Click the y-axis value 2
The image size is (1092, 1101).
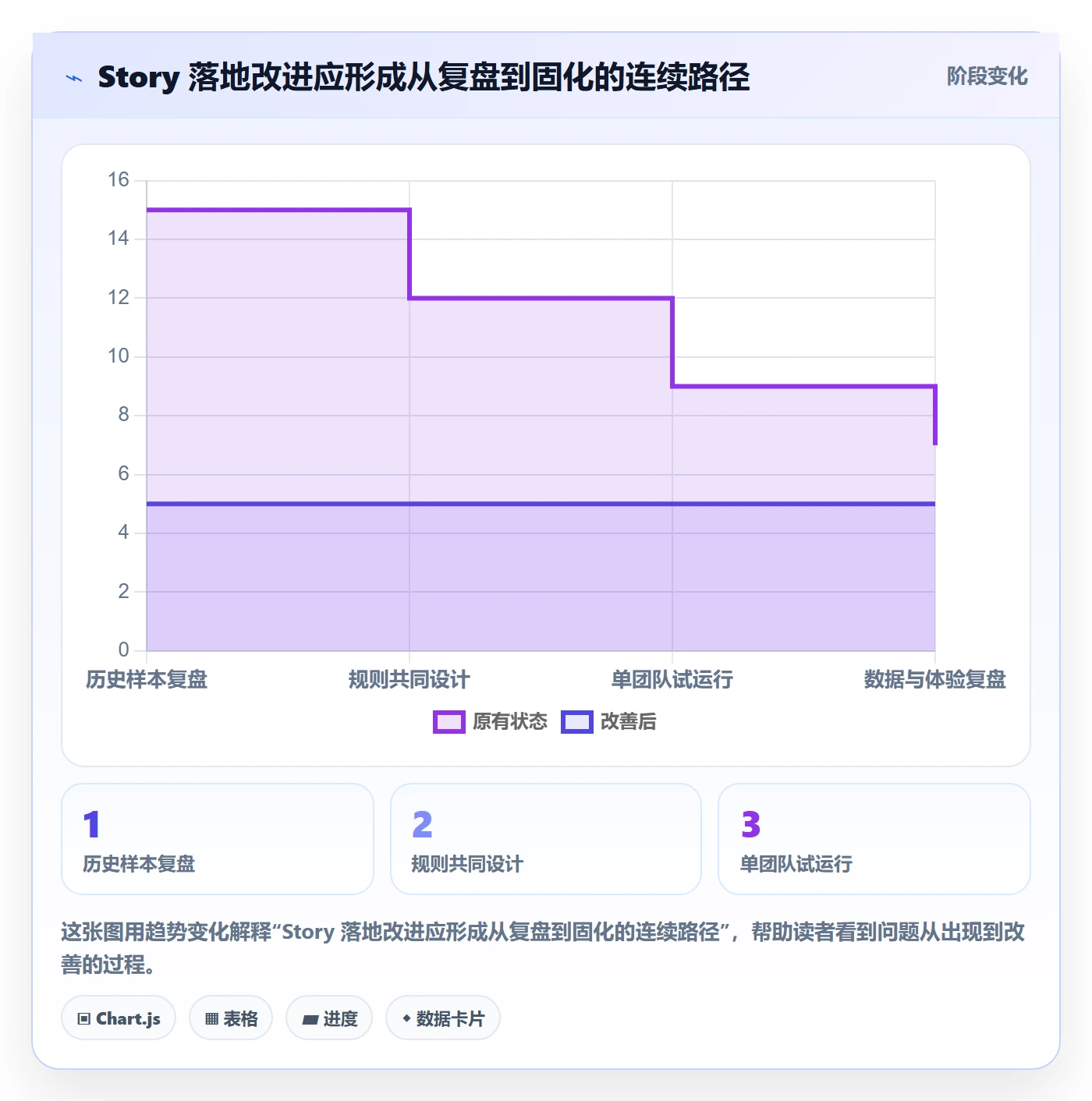point(123,591)
